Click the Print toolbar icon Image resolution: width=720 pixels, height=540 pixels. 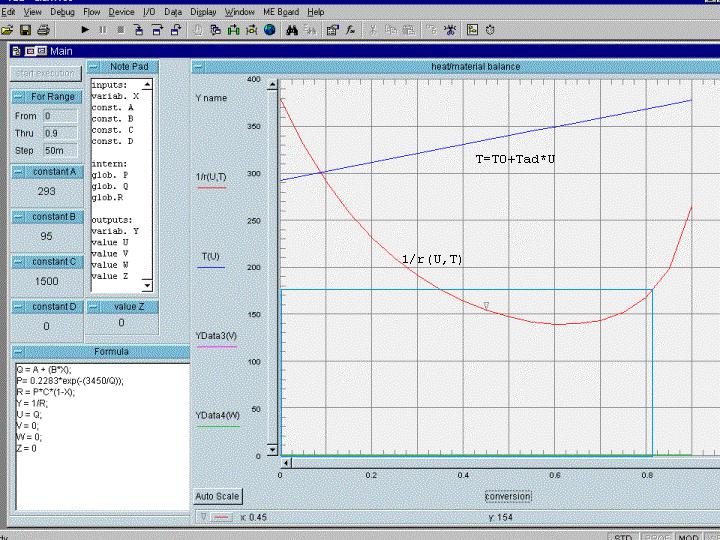coord(44,30)
